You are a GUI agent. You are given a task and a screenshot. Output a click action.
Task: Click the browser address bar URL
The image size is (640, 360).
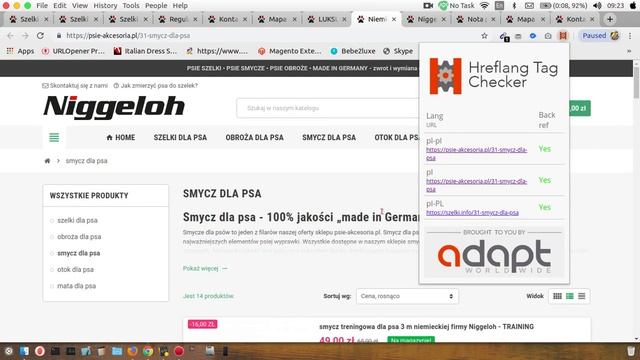tap(128, 36)
